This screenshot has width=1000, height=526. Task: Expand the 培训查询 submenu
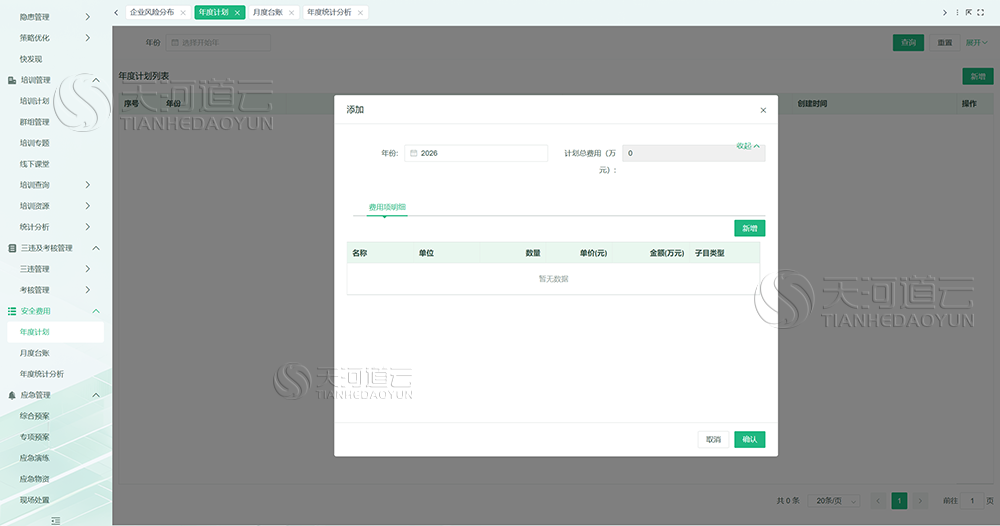[87, 185]
